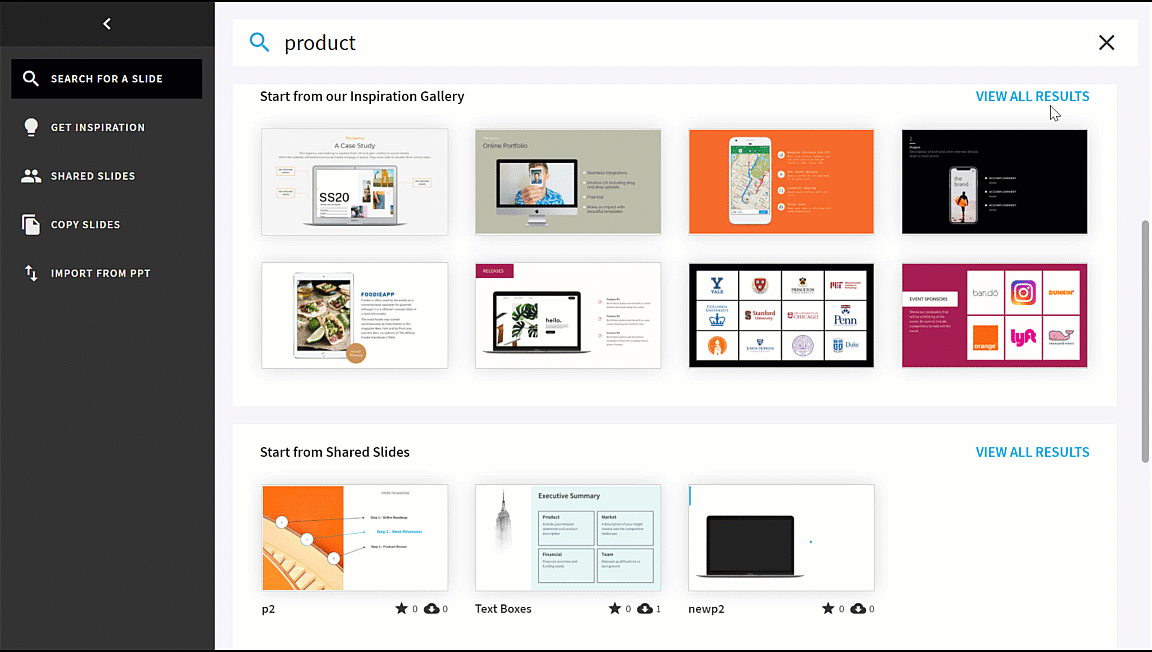Click the Copy Slides pages icon
The image size is (1152, 652).
31,224
